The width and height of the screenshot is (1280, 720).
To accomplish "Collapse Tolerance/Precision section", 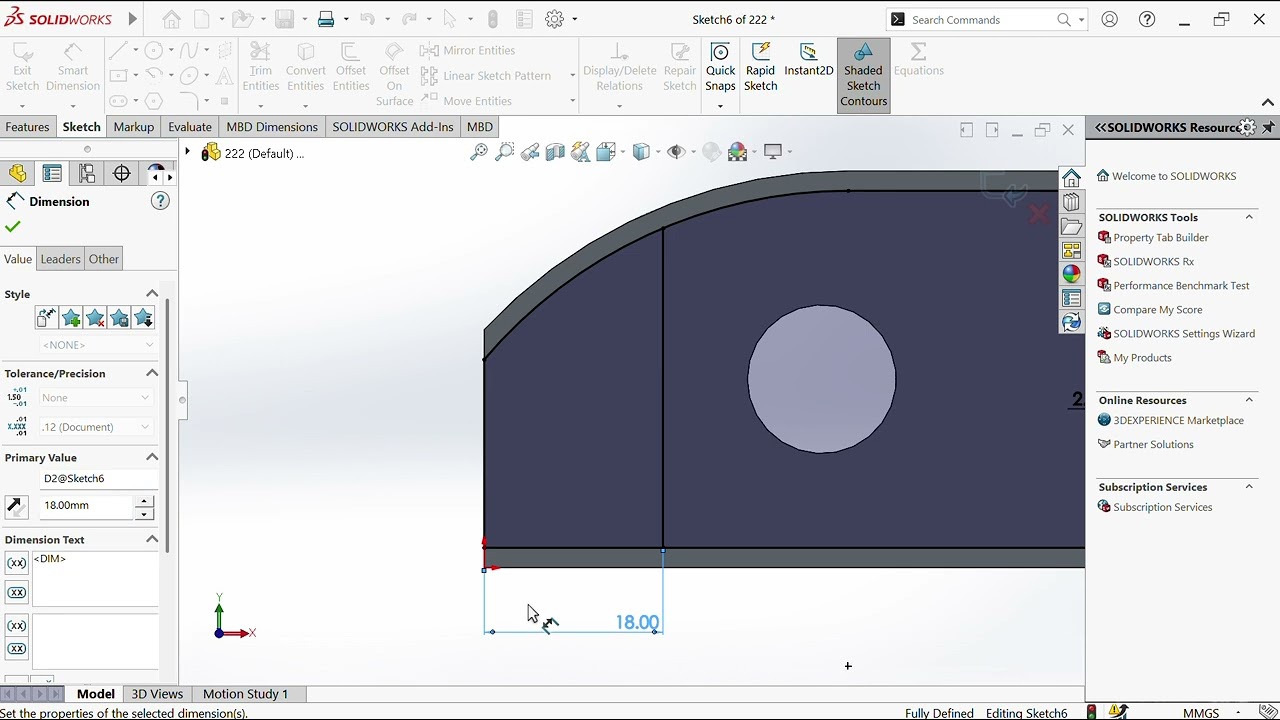I will click(152, 373).
